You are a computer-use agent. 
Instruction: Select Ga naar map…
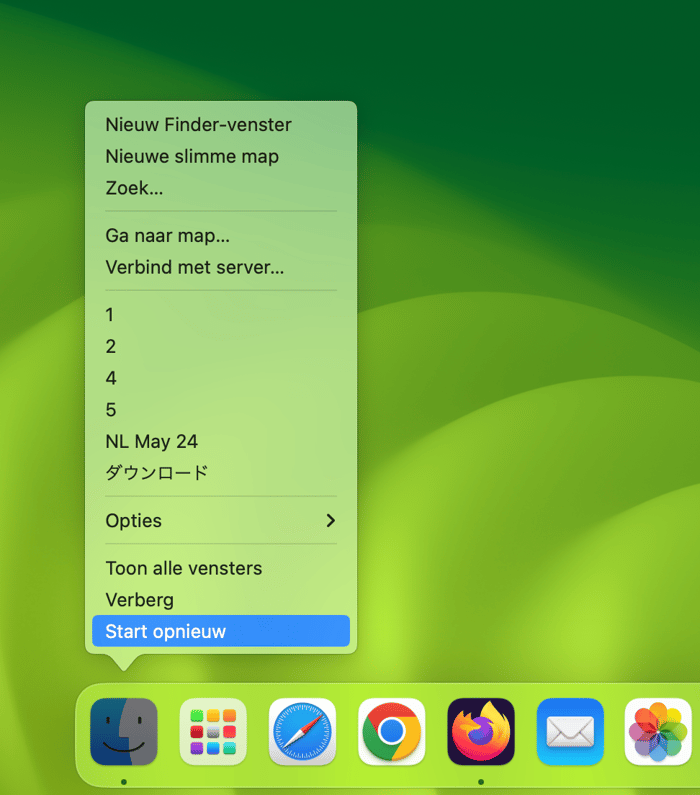pyautogui.click(x=221, y=235)
